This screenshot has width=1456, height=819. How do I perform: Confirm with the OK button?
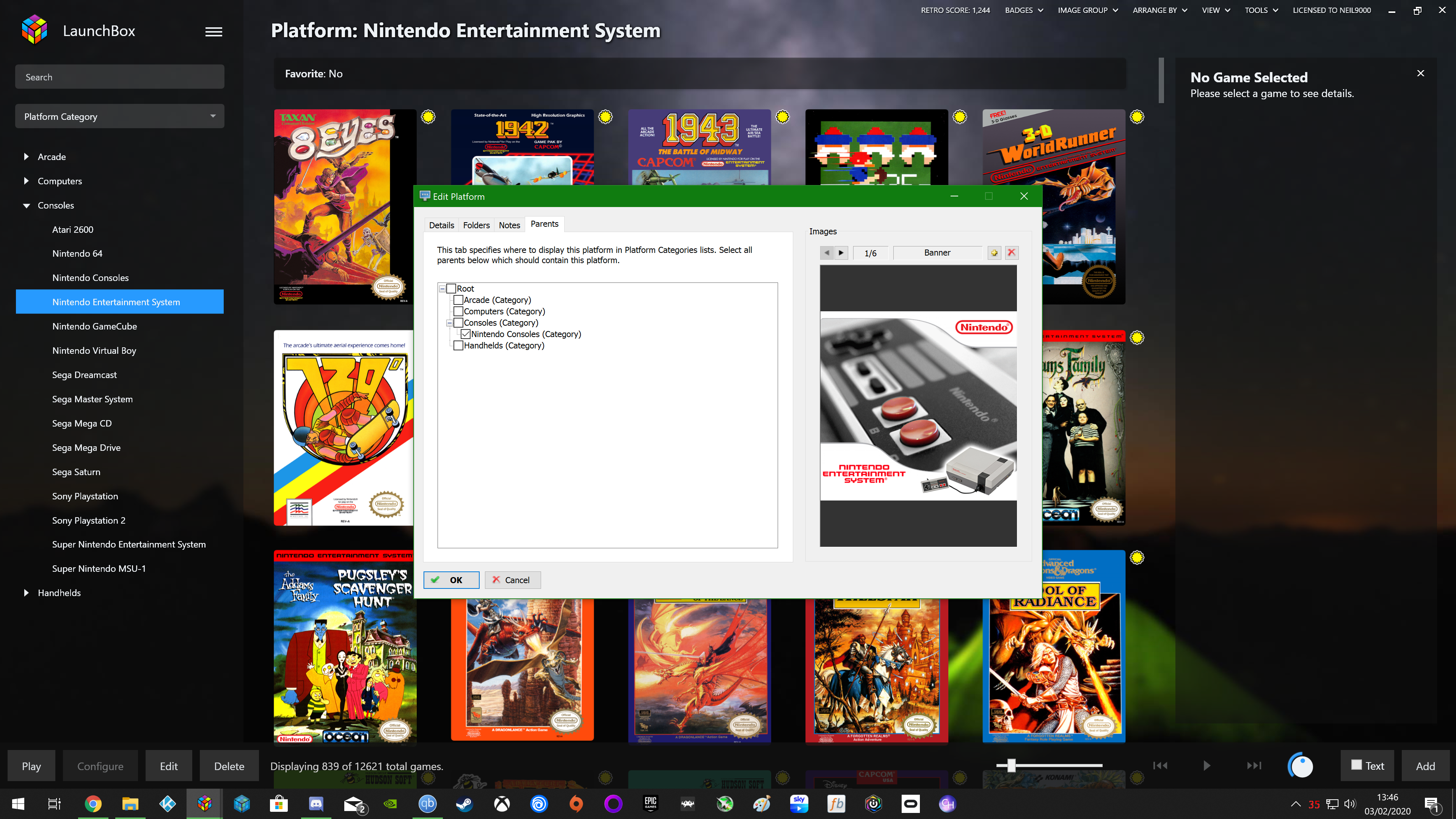[451, 580]
